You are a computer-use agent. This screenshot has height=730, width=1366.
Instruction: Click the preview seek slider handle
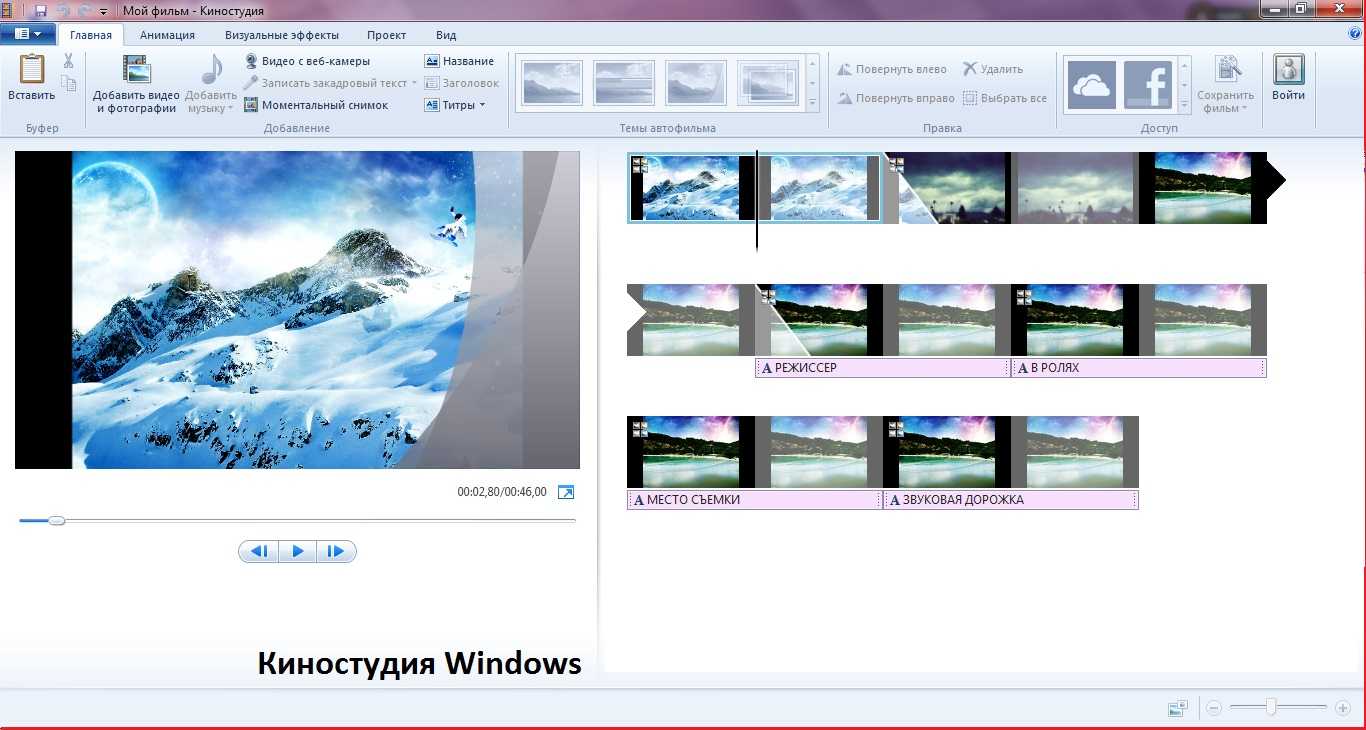click(57, 520)
